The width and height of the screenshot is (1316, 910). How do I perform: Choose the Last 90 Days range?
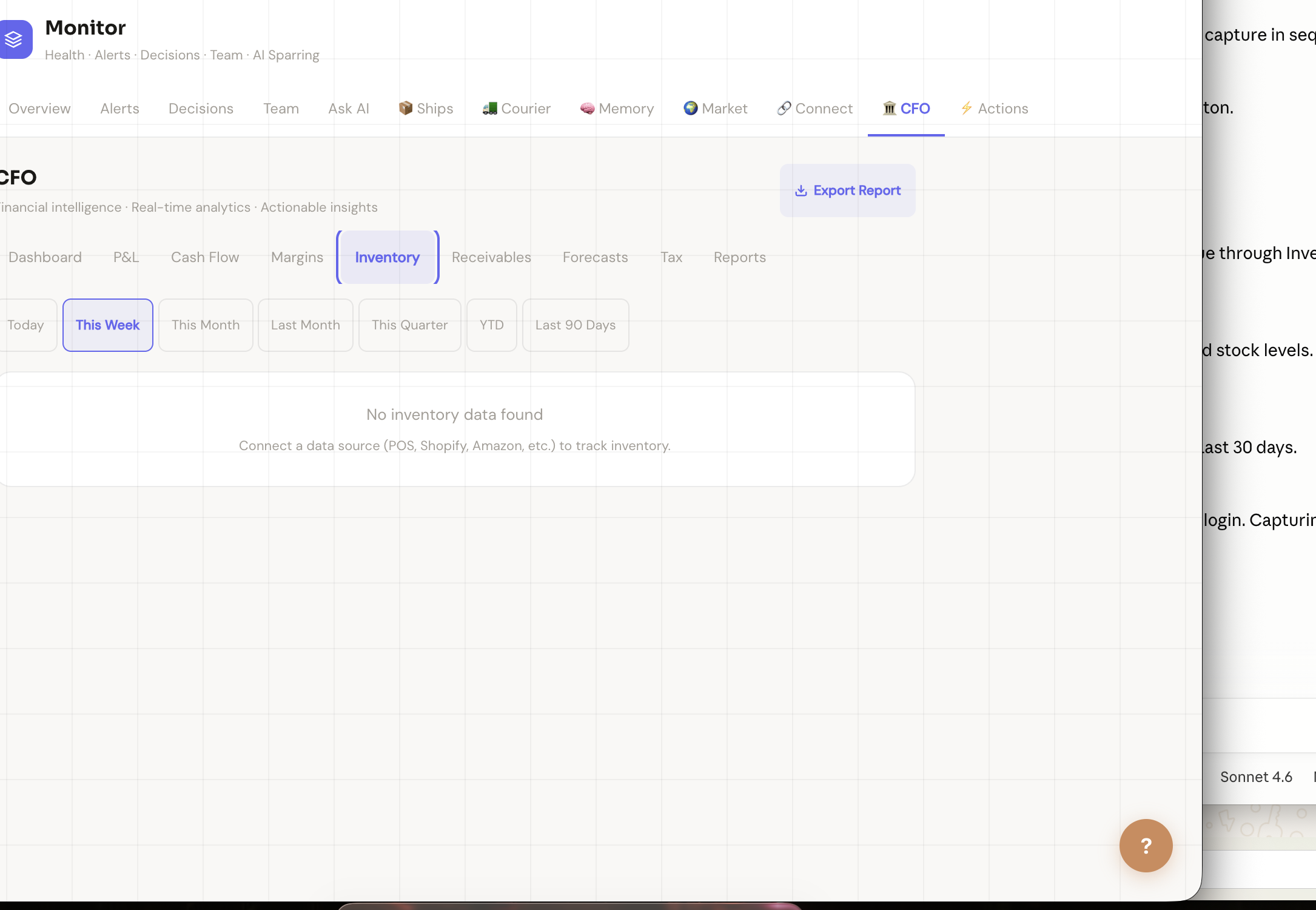(576, 325)
